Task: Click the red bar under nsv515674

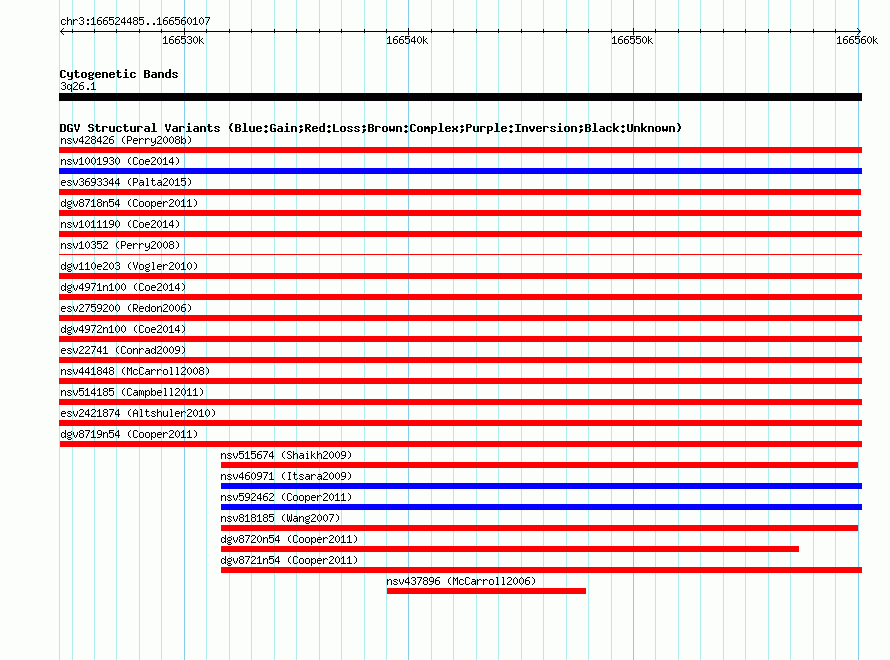Action: point(539,465)
